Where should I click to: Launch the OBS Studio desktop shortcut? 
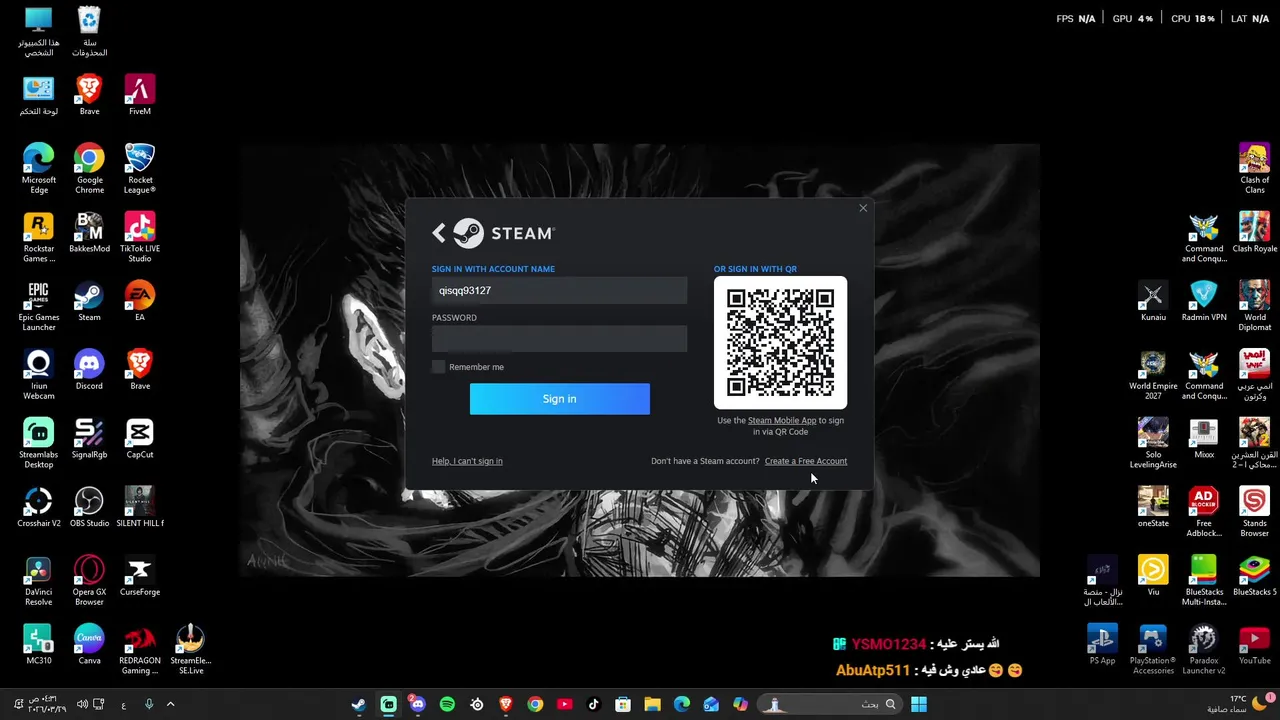[x=89, y=507]
